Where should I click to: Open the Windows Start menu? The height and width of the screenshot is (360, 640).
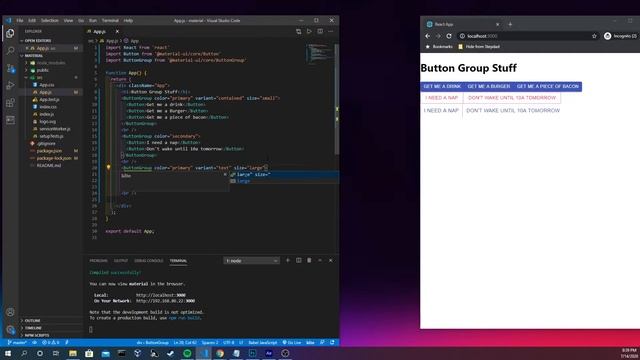point(8,353)
